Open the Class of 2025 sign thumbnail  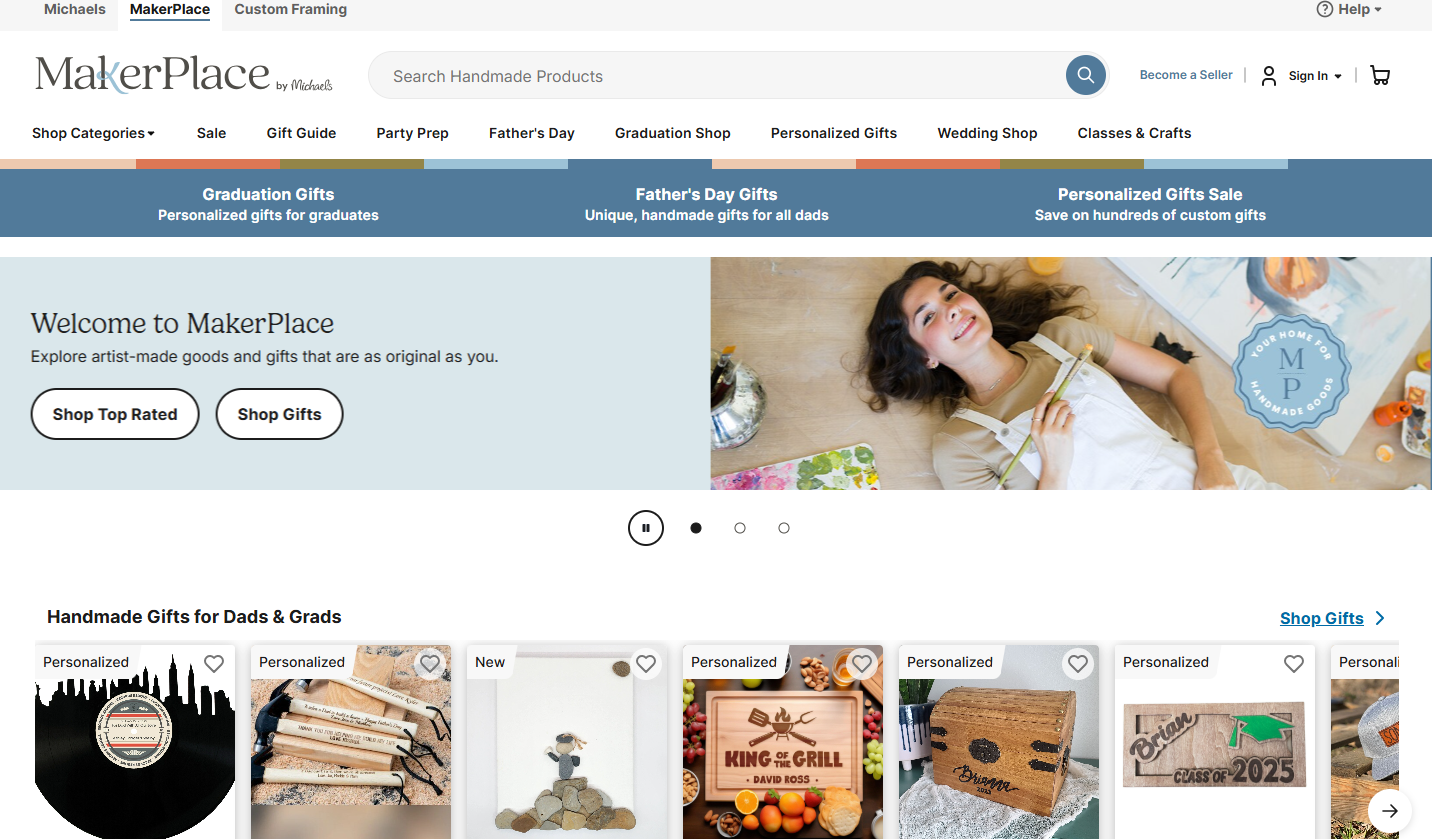(1215, 742)
